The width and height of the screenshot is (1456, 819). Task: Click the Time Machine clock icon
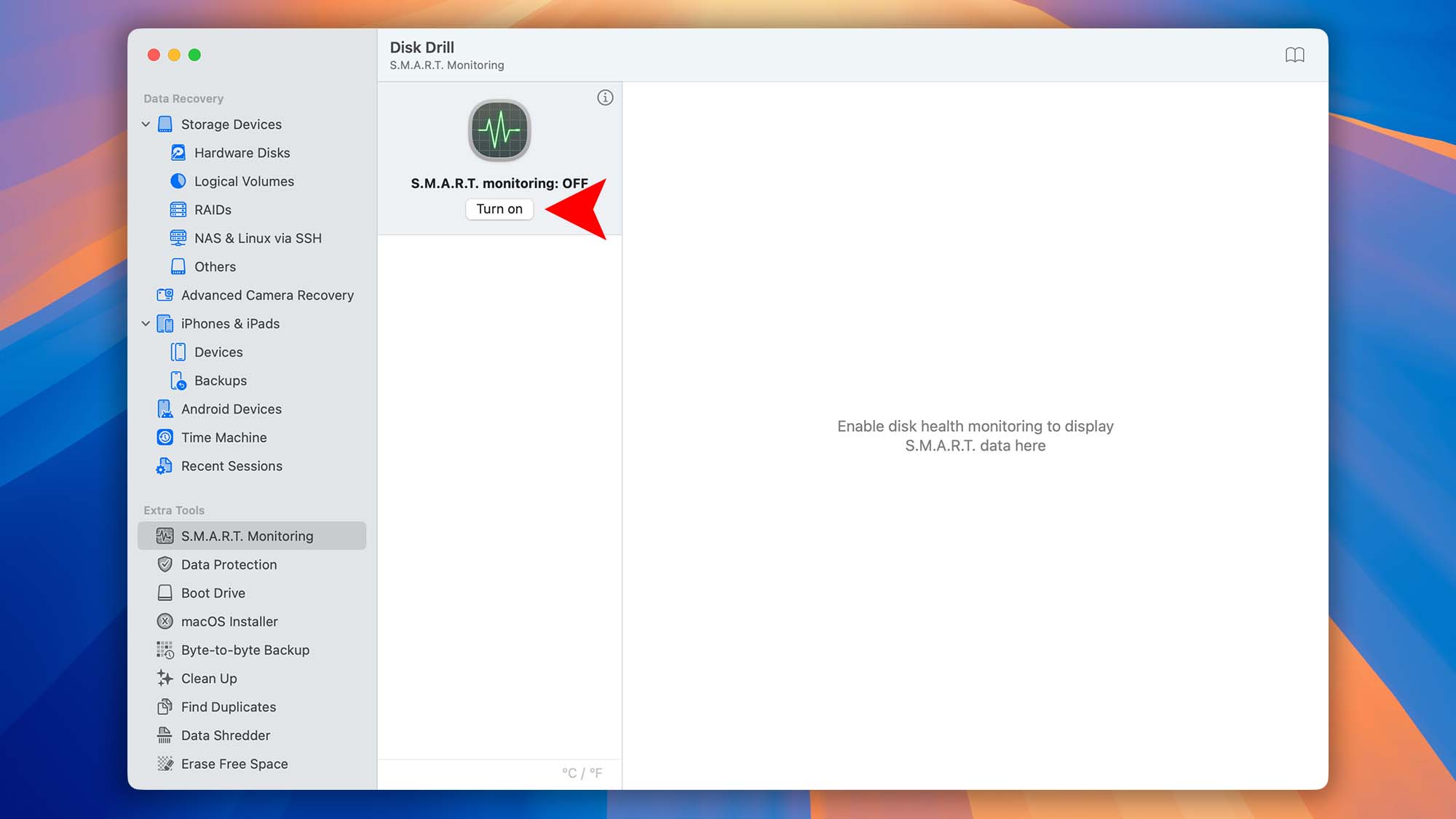165,437
